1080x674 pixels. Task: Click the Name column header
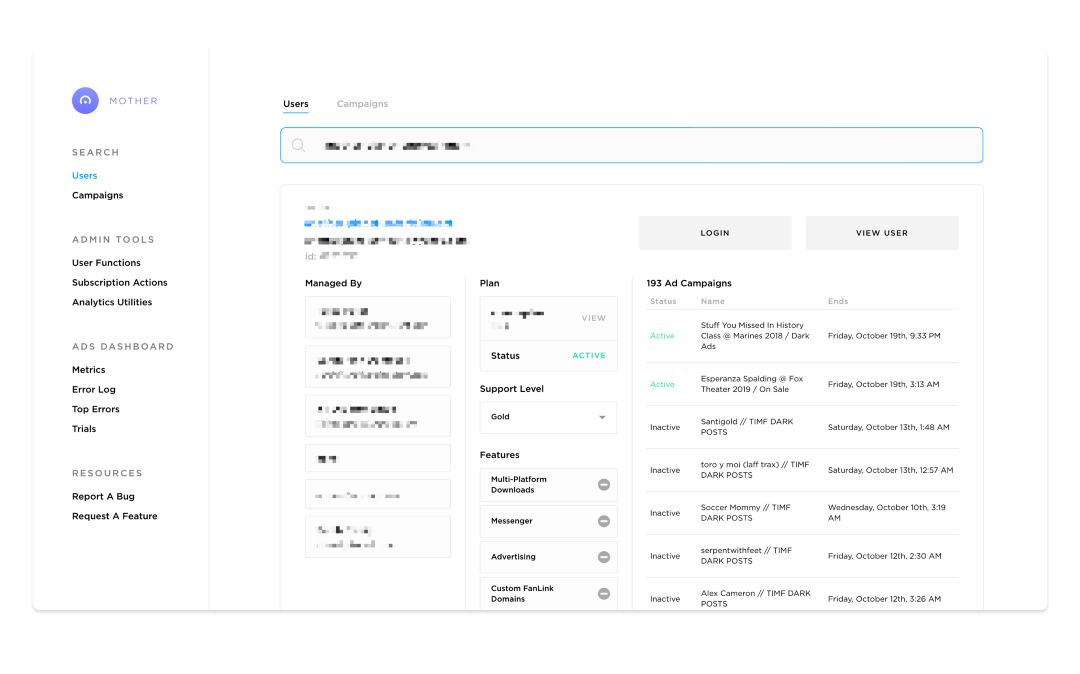pos(712,302)
